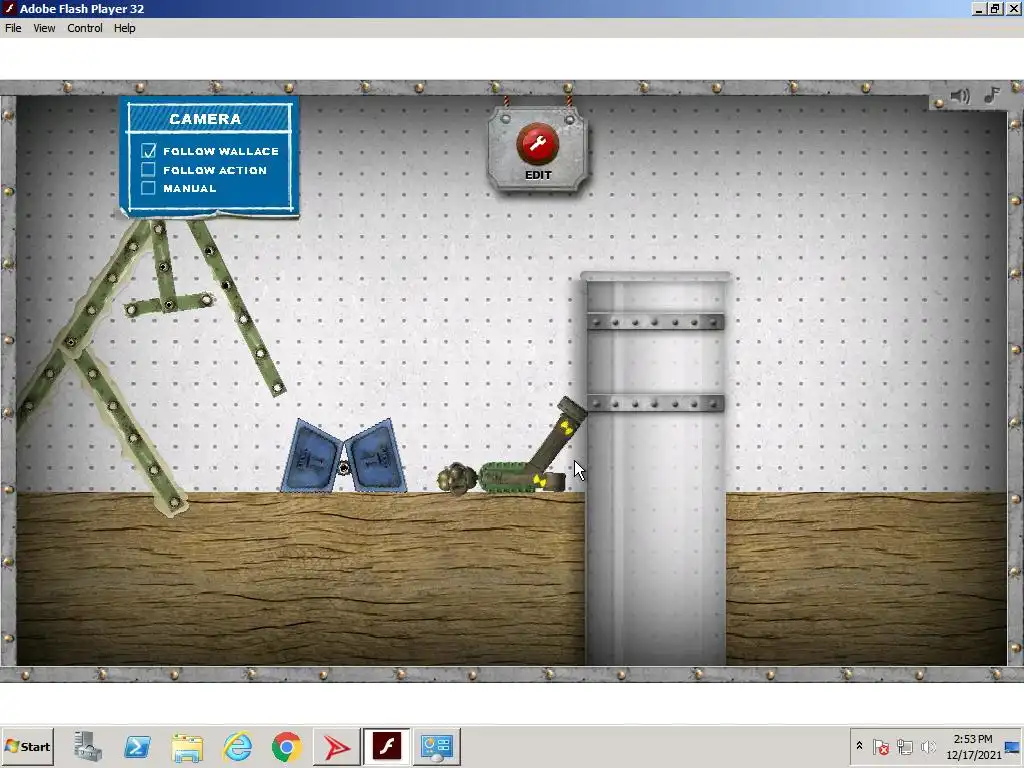The width and height of the screenshot is (1024, 768).
Task: Open the Help menu
Action: [x=125, y=28]
